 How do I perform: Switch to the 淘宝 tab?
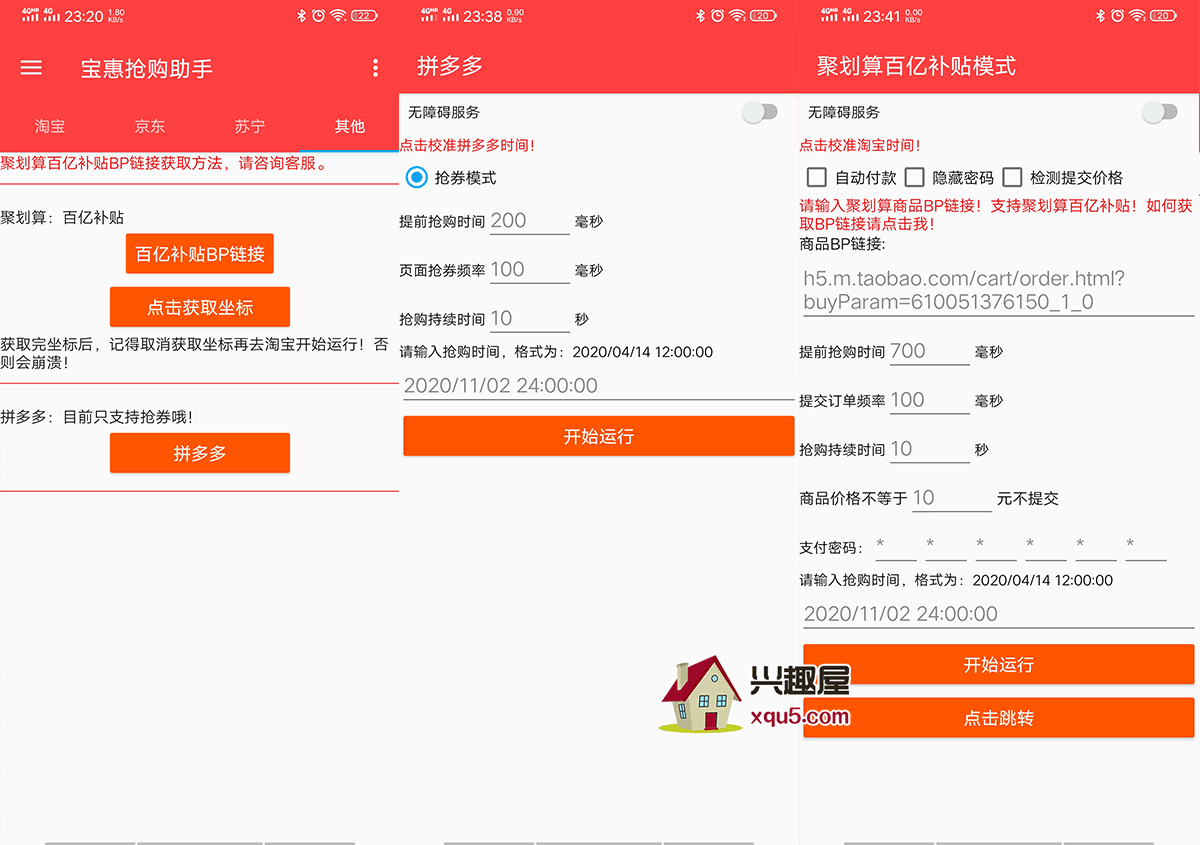(50, 126)
